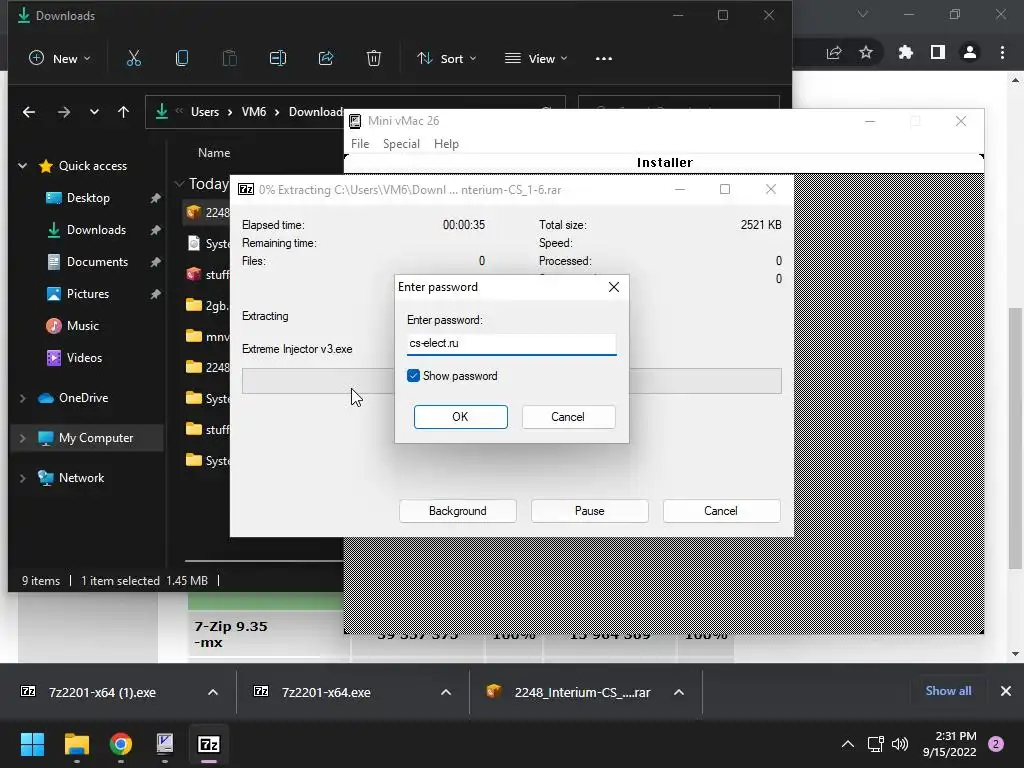Screen dimensions: 1024x768
Task: Open options for 7z2201-x64 (1).exe download
Action: [213, 692]
